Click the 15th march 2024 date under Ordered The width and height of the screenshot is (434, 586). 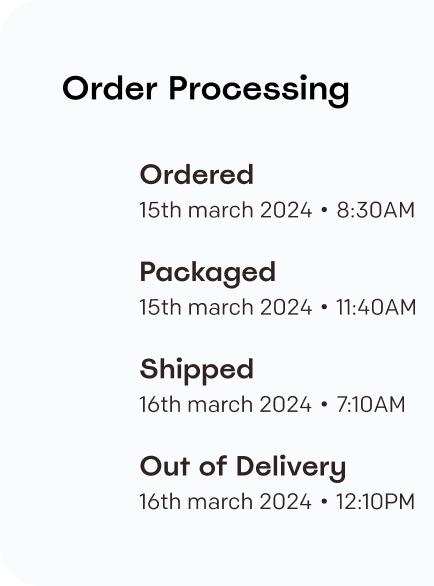tap(226, 210)
